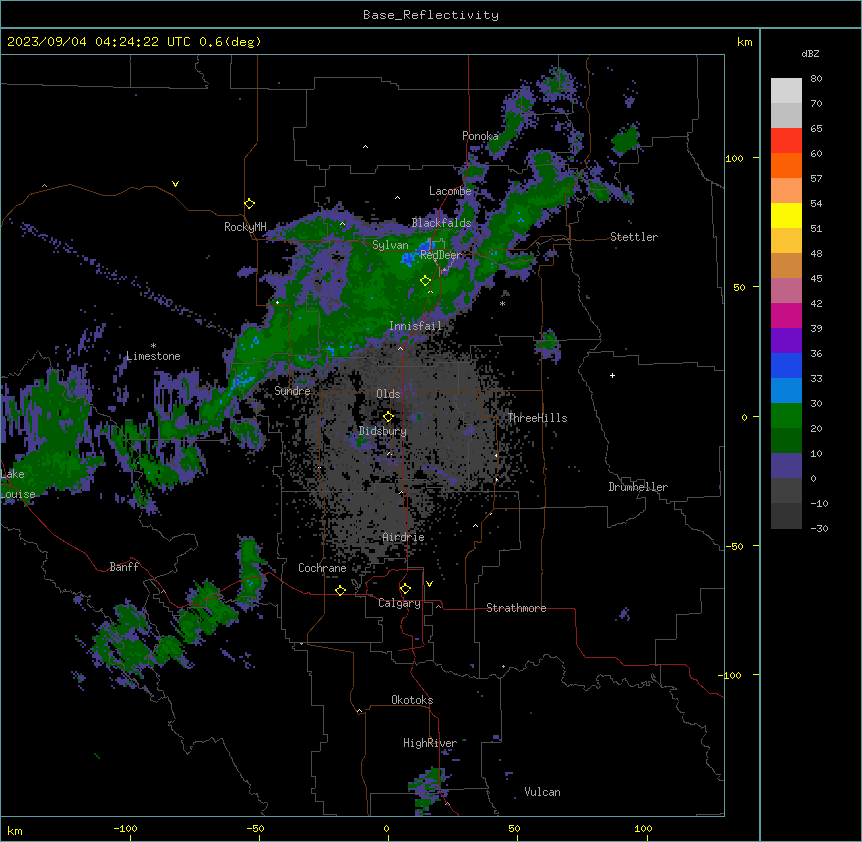Select the purple 36-39 dBZ legend swatch
Screen dimensions: 862x842
[x=786, y=340]
